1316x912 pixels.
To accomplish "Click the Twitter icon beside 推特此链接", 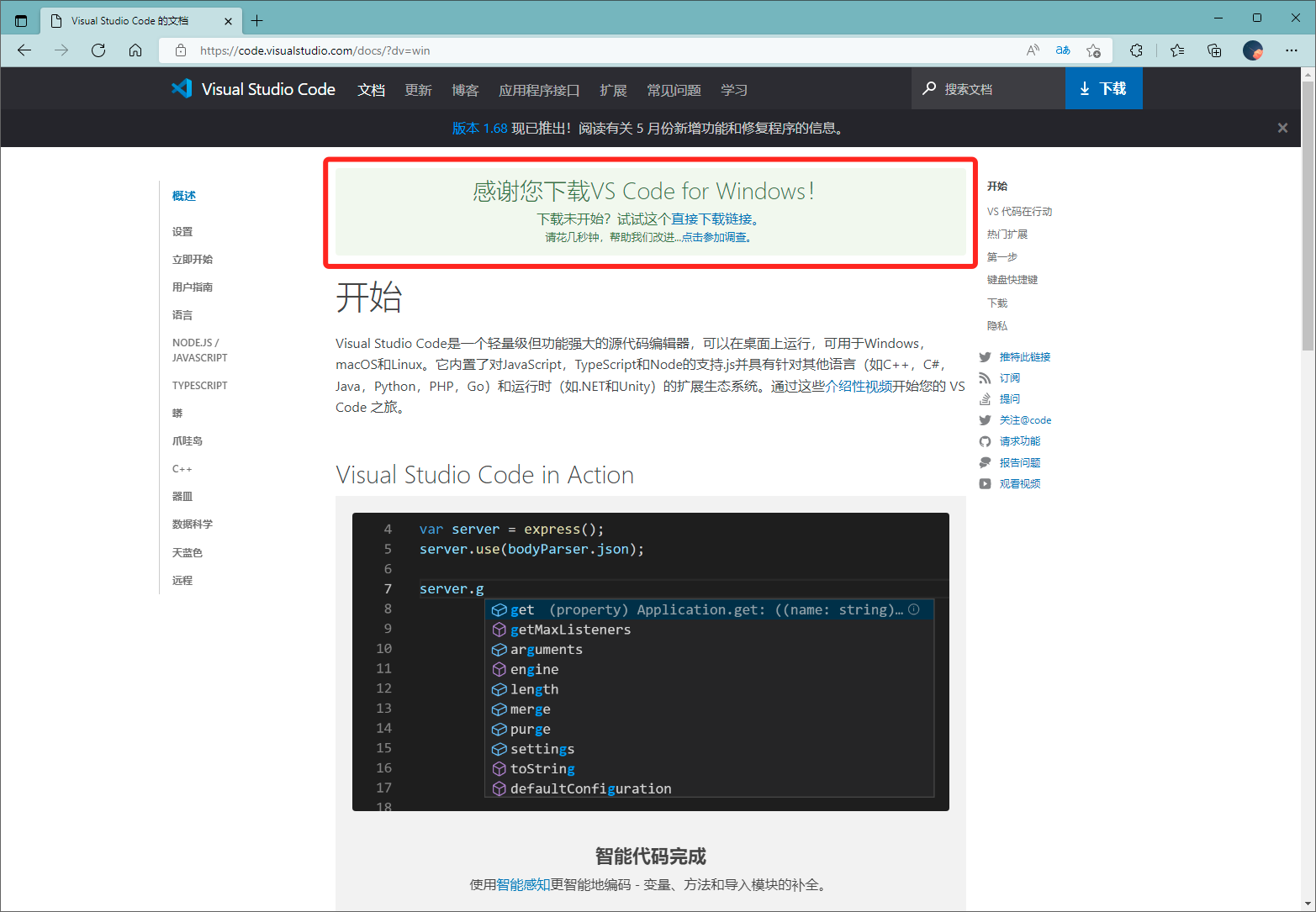I will click(985, 357).
